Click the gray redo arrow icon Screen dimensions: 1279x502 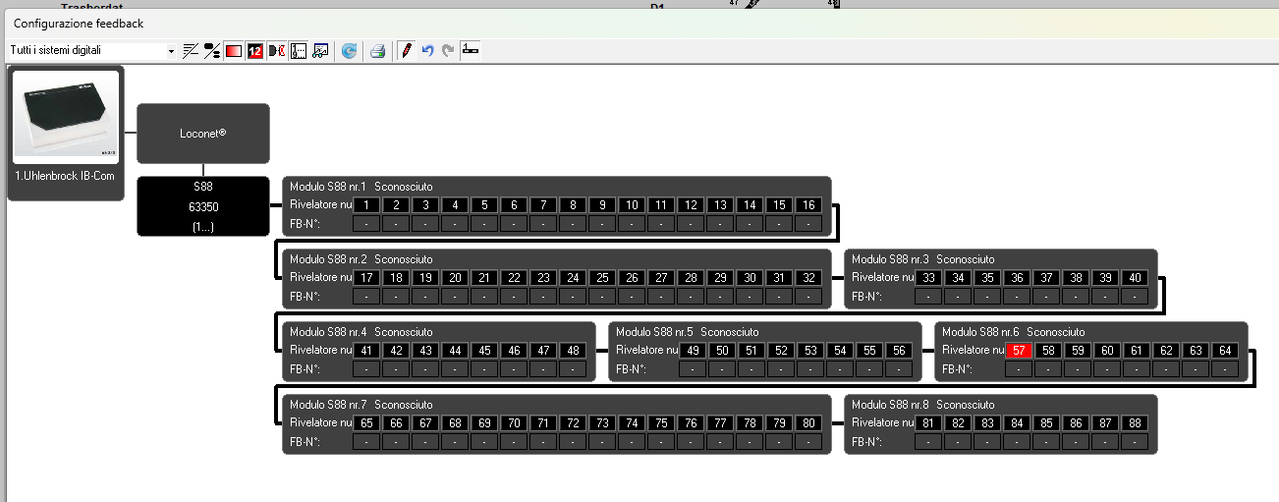click(448, 50)
